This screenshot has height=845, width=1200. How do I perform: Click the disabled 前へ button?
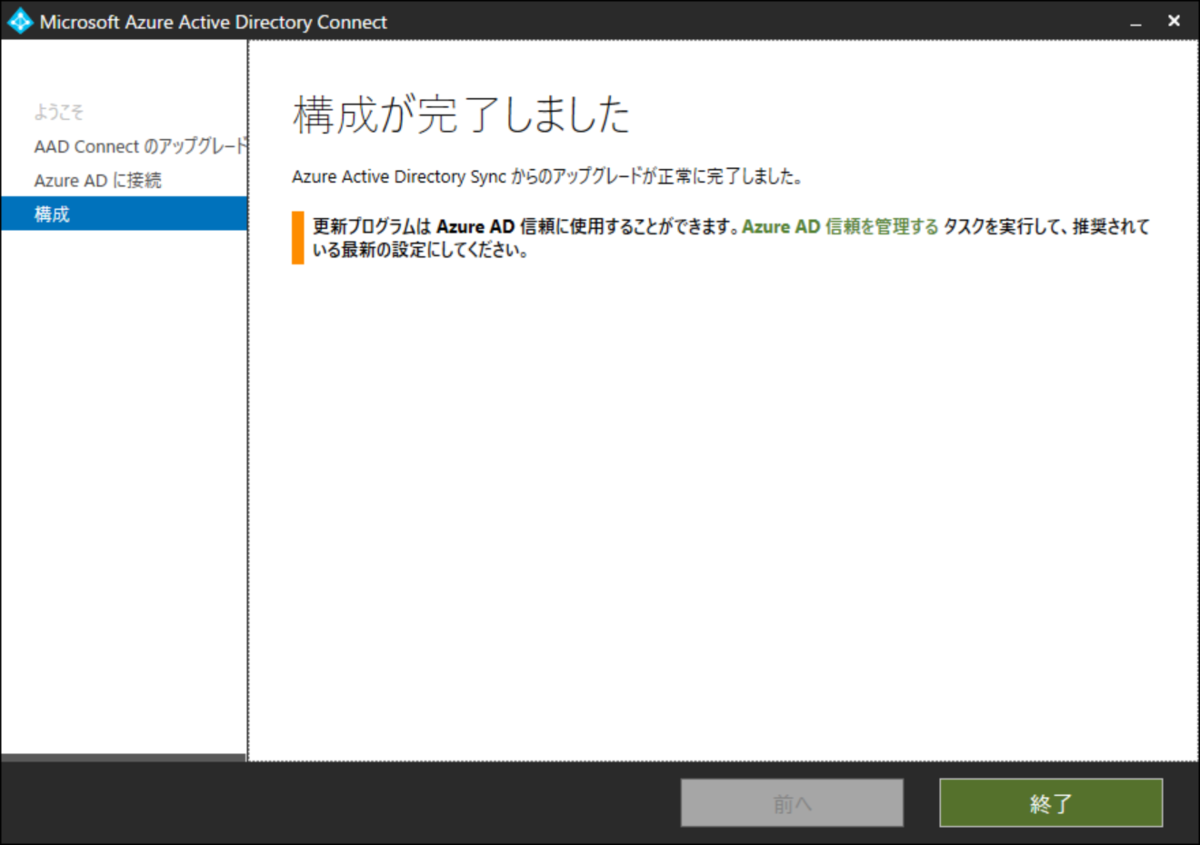792,803
